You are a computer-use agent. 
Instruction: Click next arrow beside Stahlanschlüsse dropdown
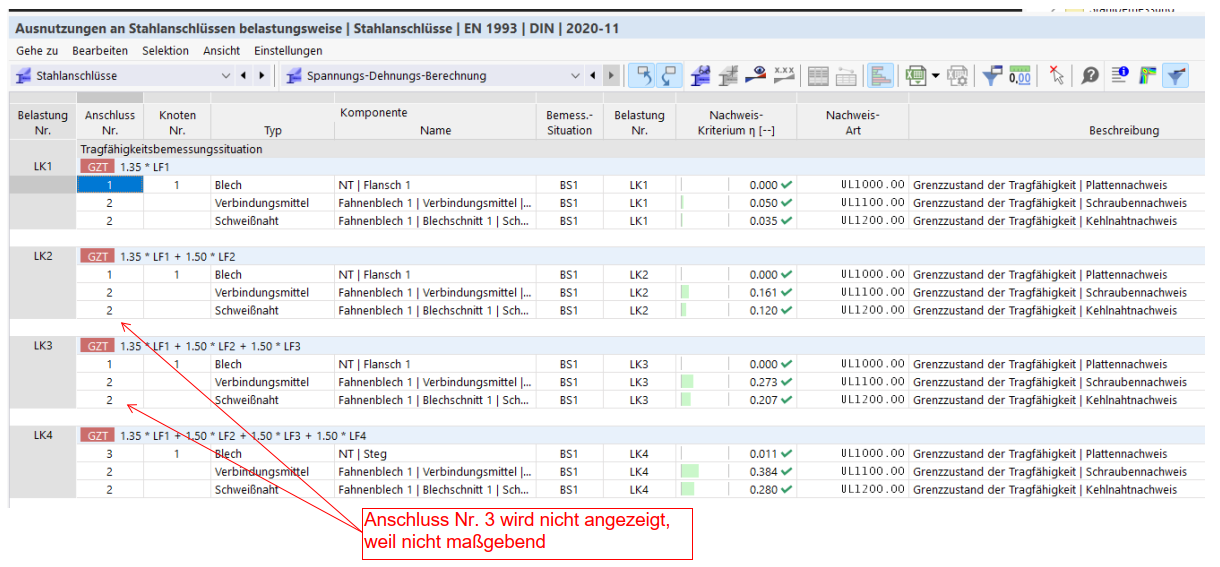click(x=261, y=76)
